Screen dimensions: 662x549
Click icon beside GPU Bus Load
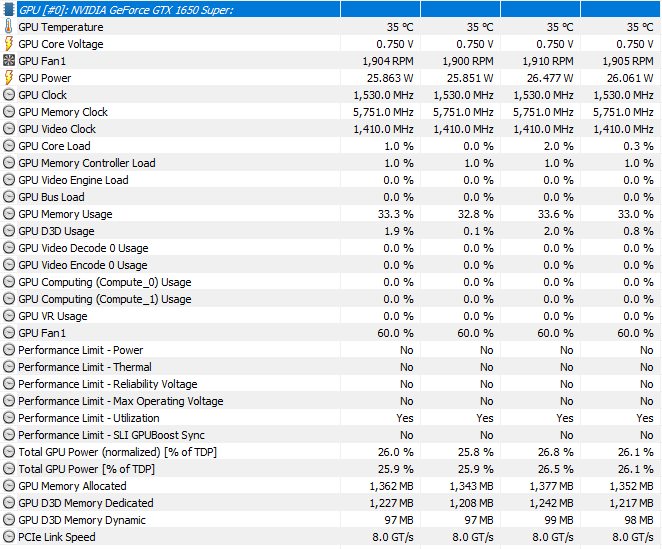coord(8,196)
